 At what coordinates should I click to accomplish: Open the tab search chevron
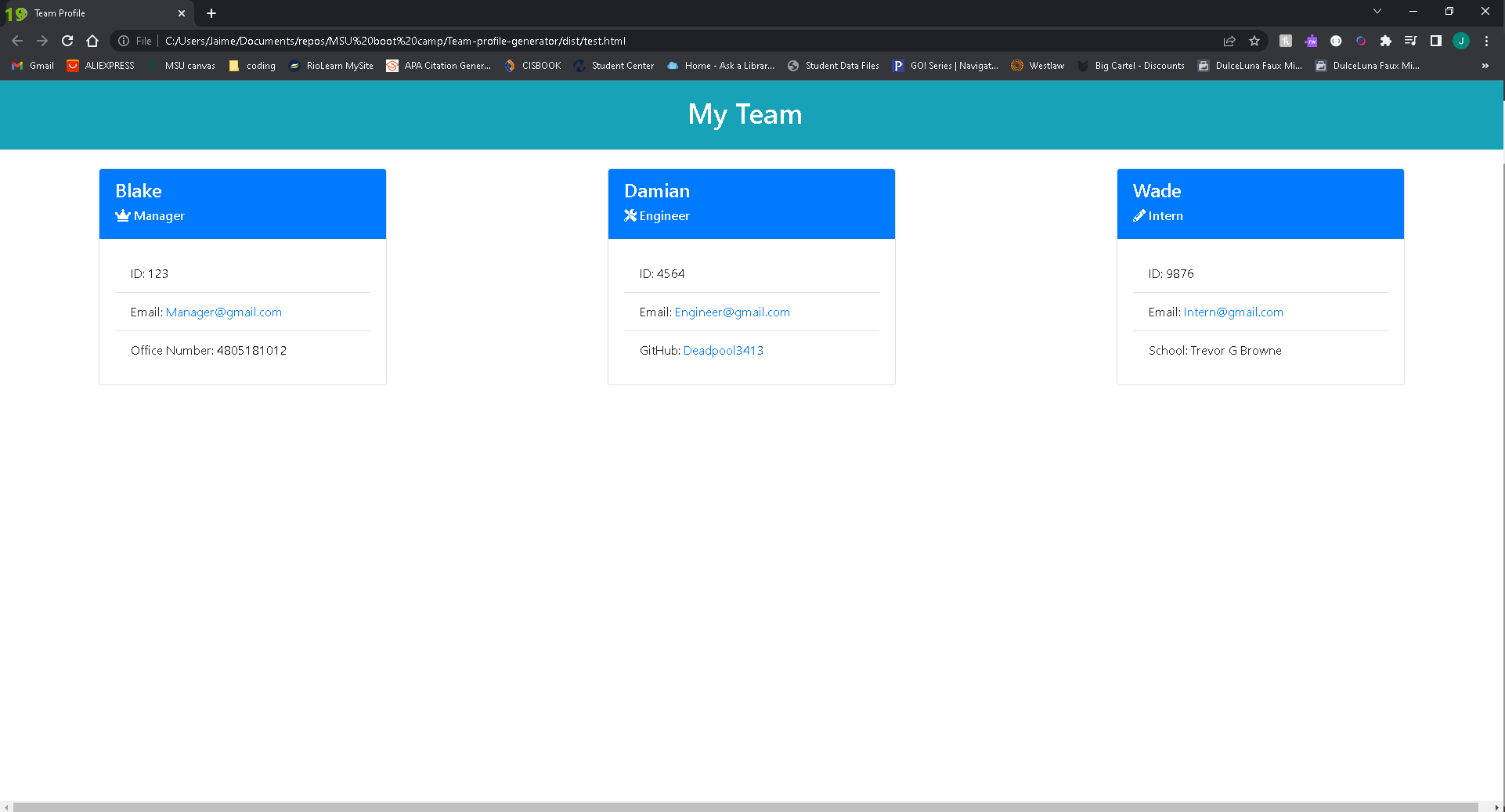tap(1377, 11)
